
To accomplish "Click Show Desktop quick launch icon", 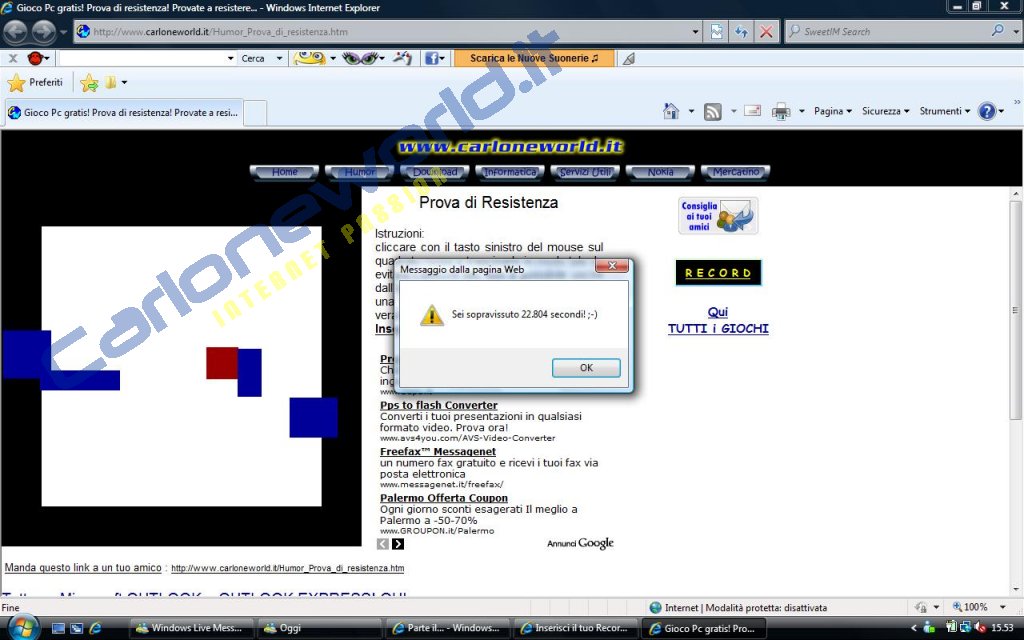I will click(x=58, y=628).
